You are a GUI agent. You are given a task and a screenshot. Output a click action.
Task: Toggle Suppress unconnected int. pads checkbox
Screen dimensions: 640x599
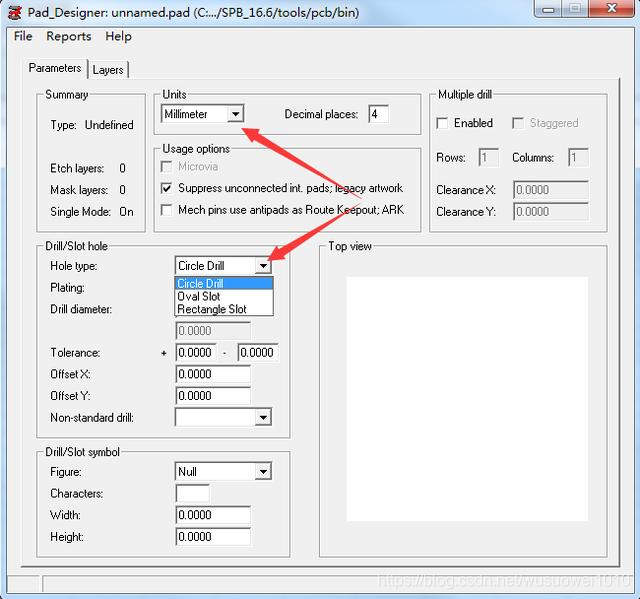tap(167, 188)
